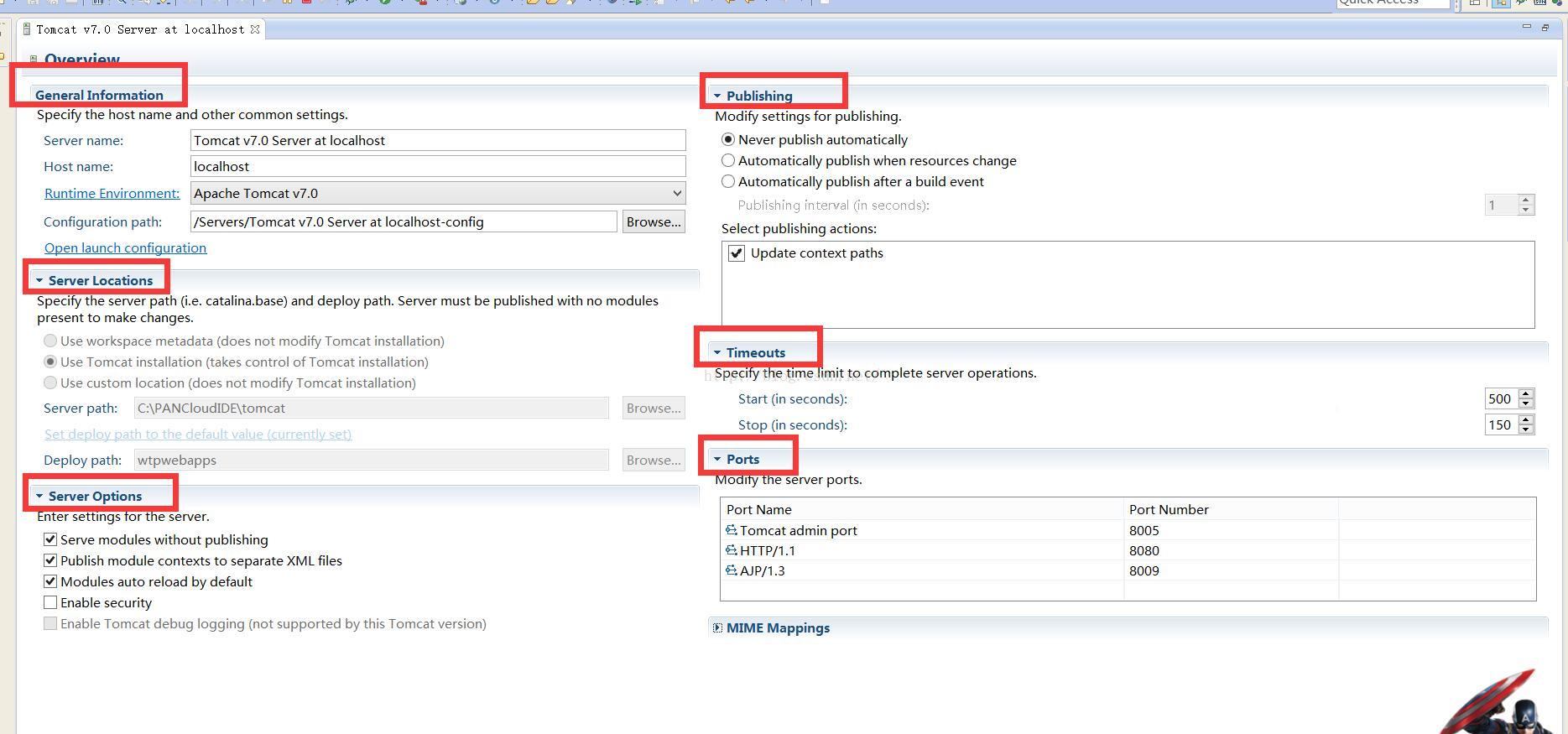
Task: Click Browse next to Deploy path
Action: click(x=654, y=460)
